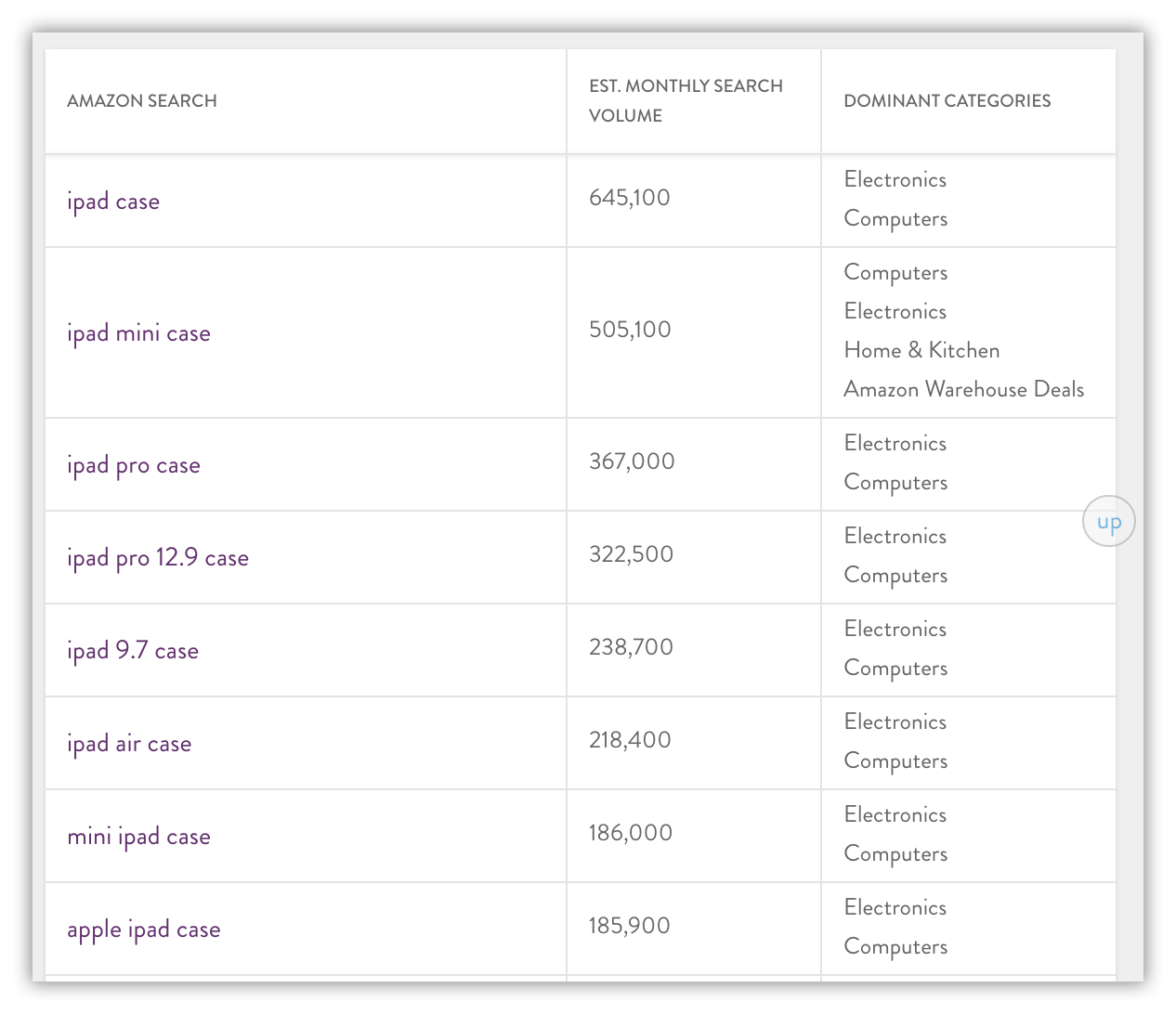Open the "mini ipad case" keyword link
Screen dimensions: 1176x1014
pos(138,837)
